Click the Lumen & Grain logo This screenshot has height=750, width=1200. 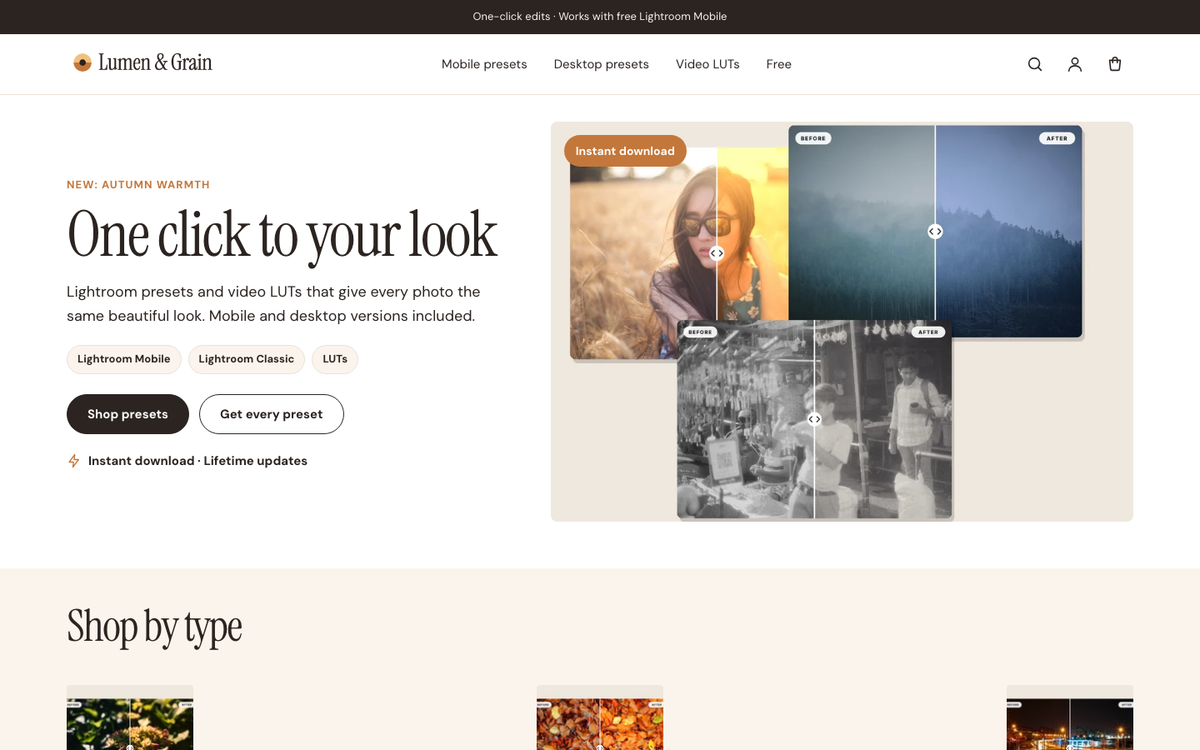click(x=142, y=63)
